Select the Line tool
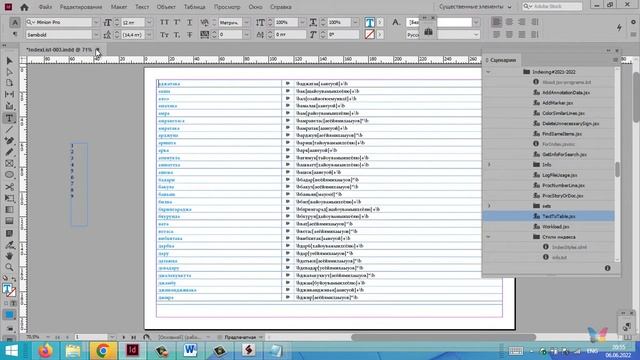640x360 pixels. pos(9,129)
